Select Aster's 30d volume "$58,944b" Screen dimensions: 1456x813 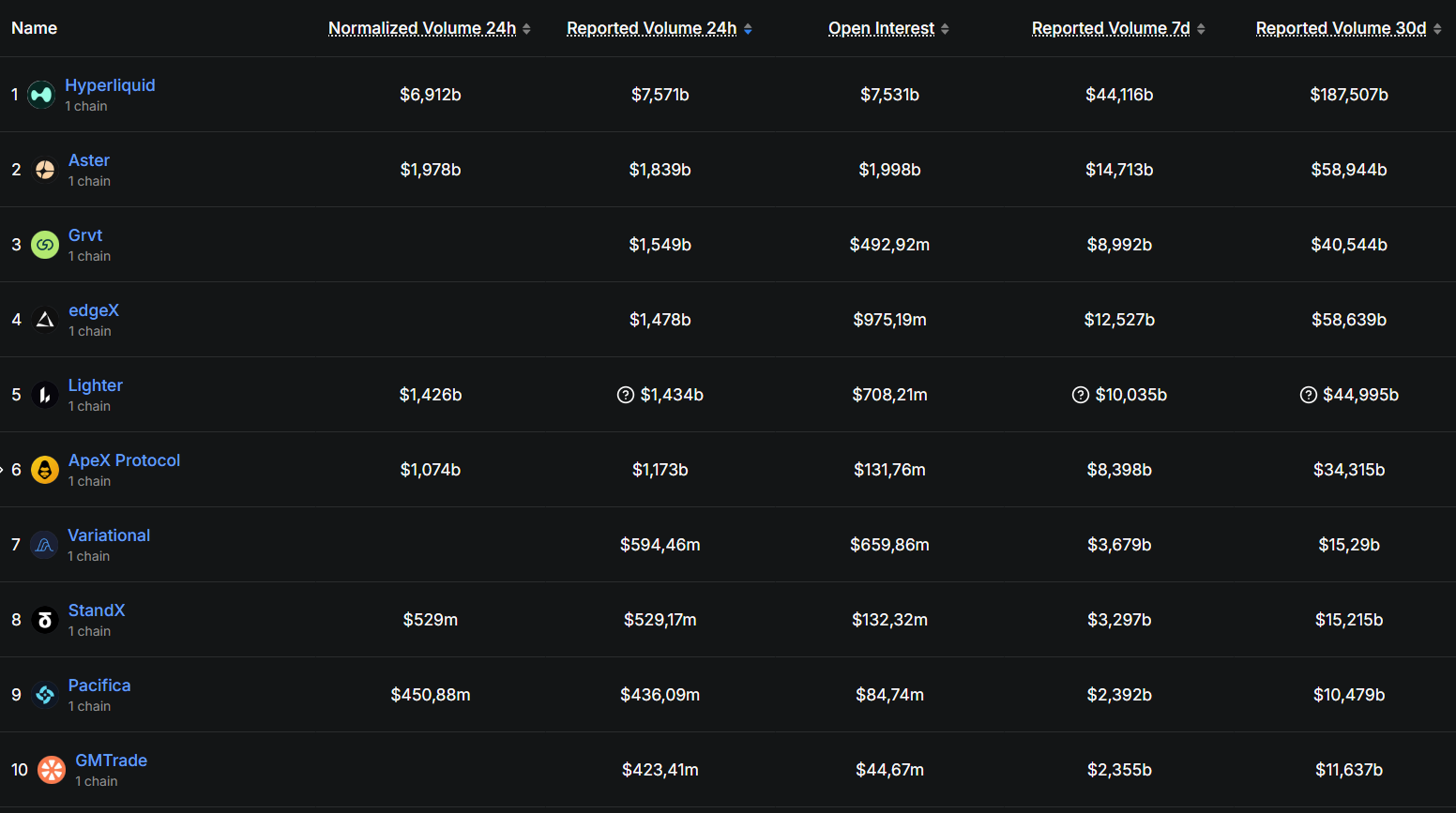pyautogui.click(x=1349, y=170)
